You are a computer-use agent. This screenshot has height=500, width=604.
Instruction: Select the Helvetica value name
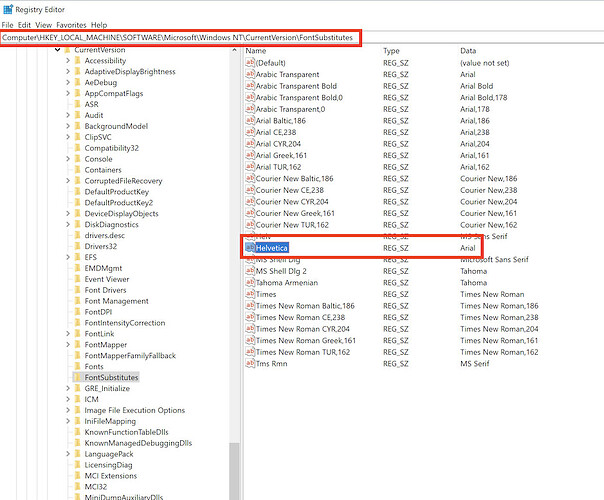[272, 248]
